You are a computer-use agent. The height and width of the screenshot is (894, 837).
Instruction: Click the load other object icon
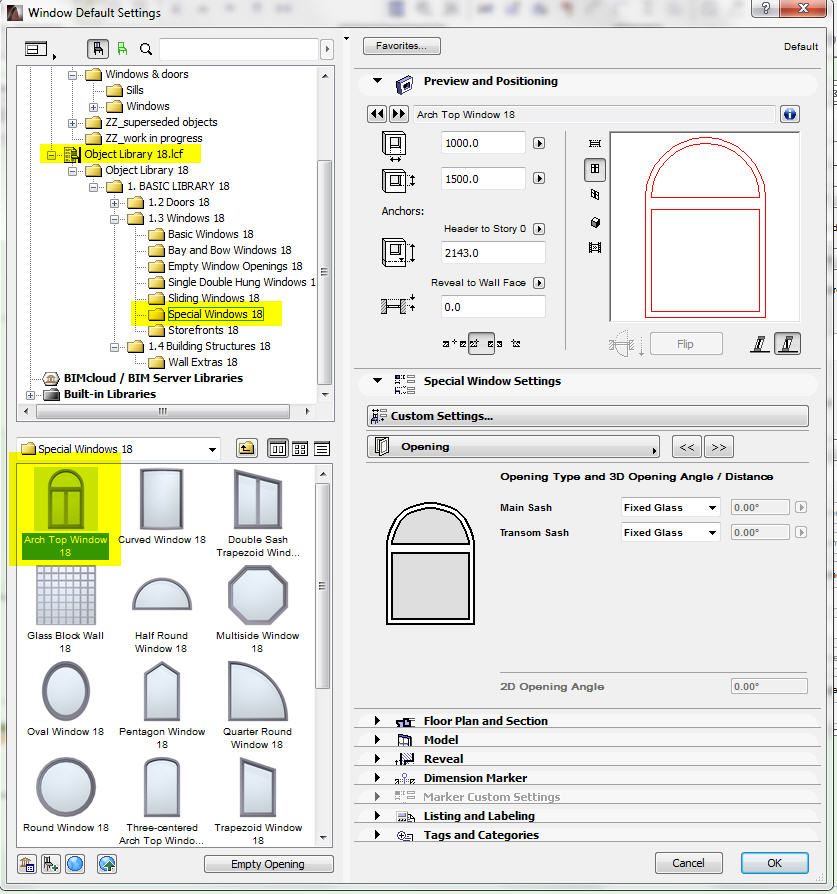(x=51, y=864)
